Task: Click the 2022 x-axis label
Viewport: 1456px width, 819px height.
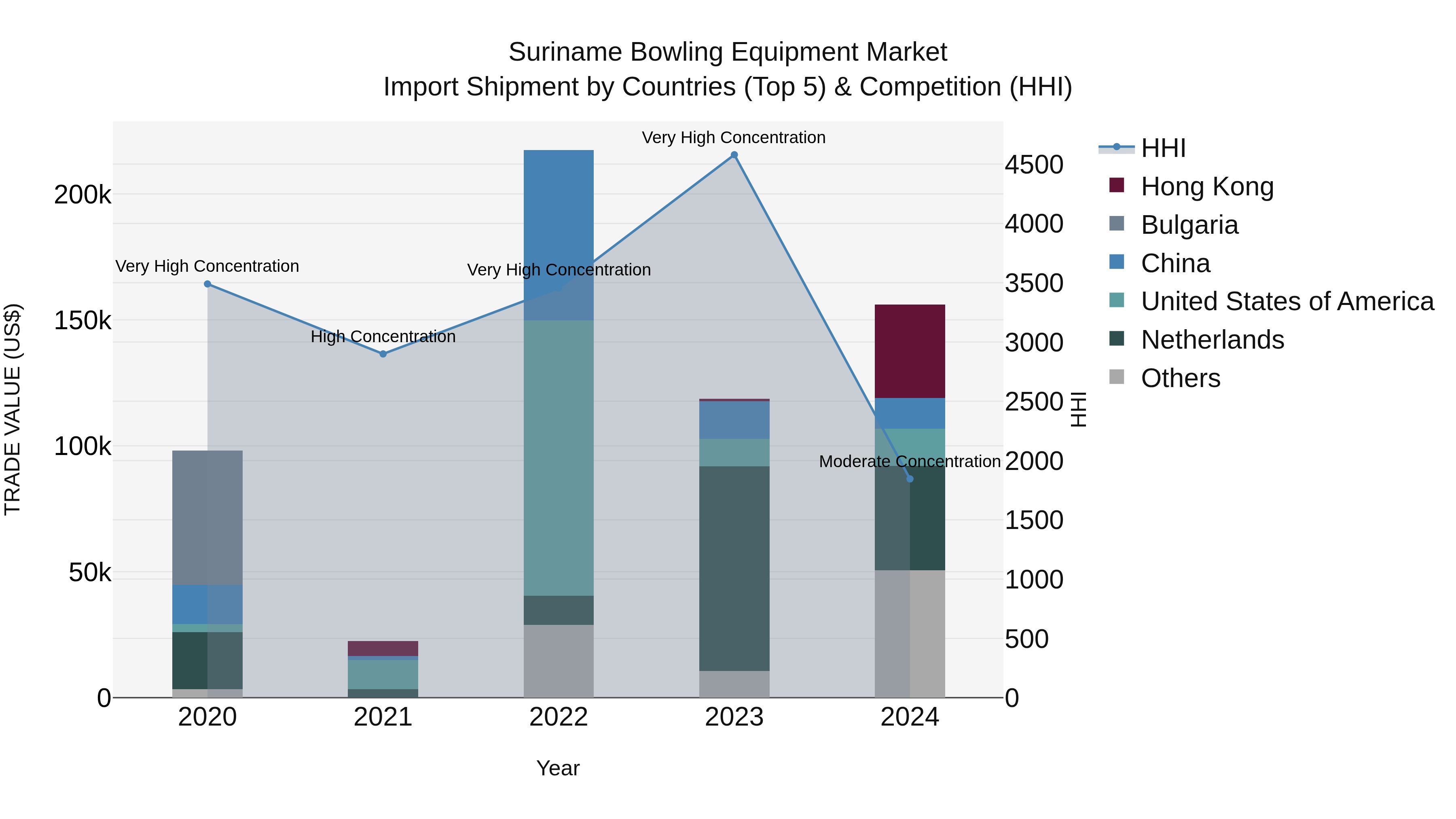Action: point(559,717)
